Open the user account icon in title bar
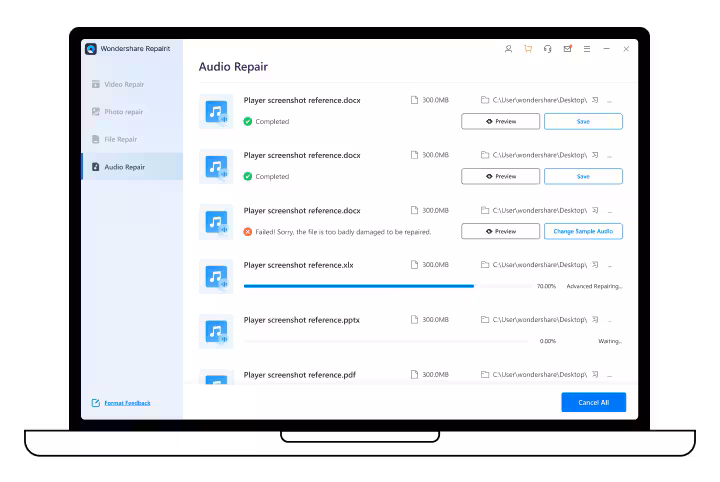The width and height of the screenshot is (720, 482). pyautogui.click(x=508, y=49)
